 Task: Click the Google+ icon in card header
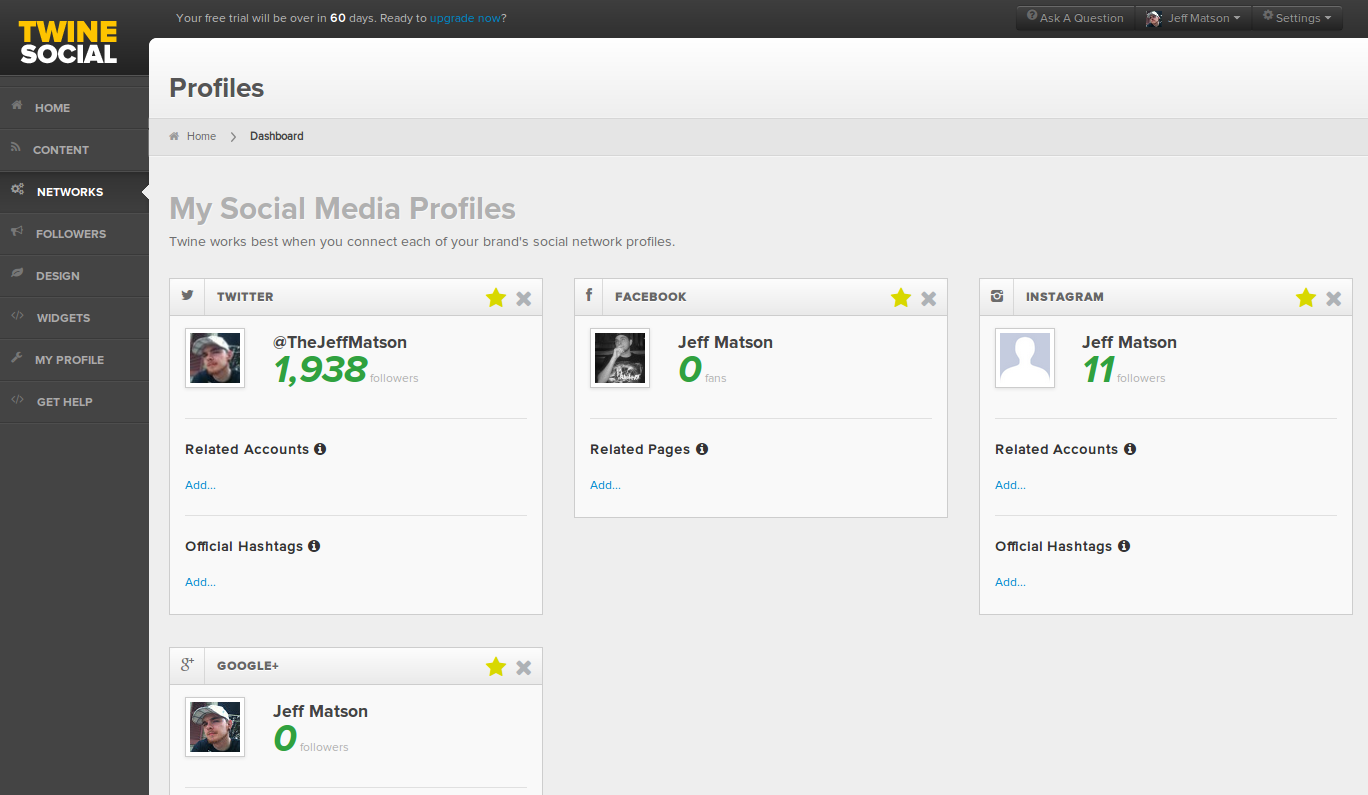click(x=187, y=665)
